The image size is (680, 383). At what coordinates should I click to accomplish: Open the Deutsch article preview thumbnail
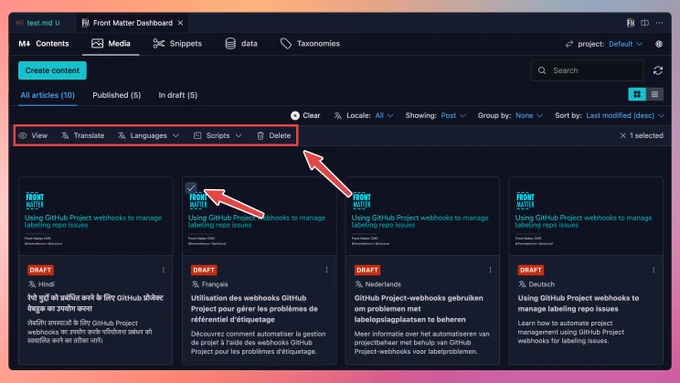[x=586, y=216]
